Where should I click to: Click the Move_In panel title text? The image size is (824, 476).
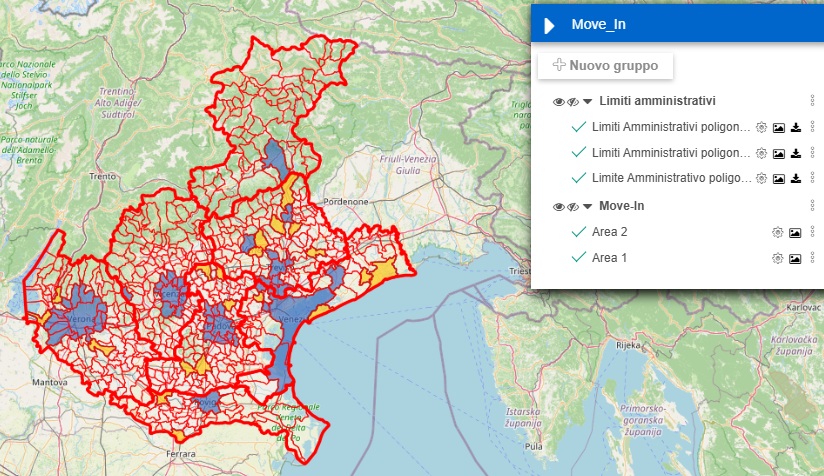[599, 25]
